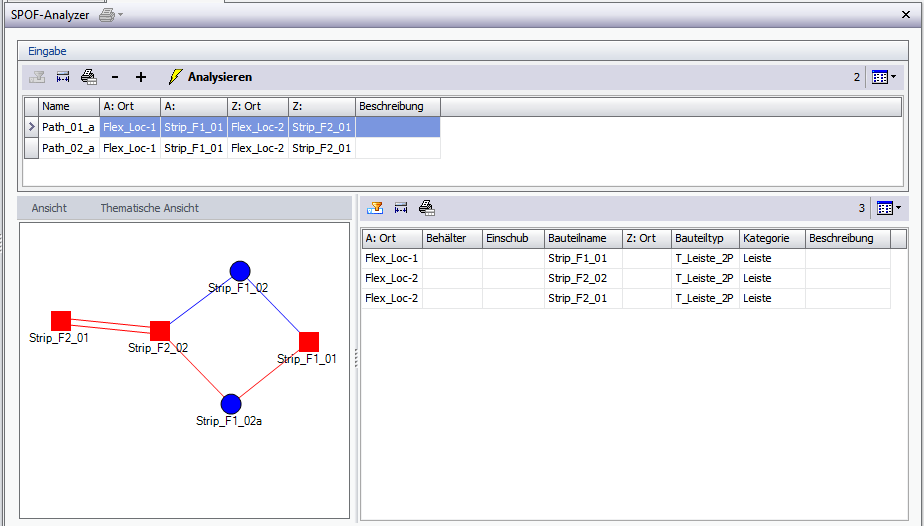Screen dimensions: 924x526
Task: Click the row selector of Path_02_a
Action: [x=31, y=148]
